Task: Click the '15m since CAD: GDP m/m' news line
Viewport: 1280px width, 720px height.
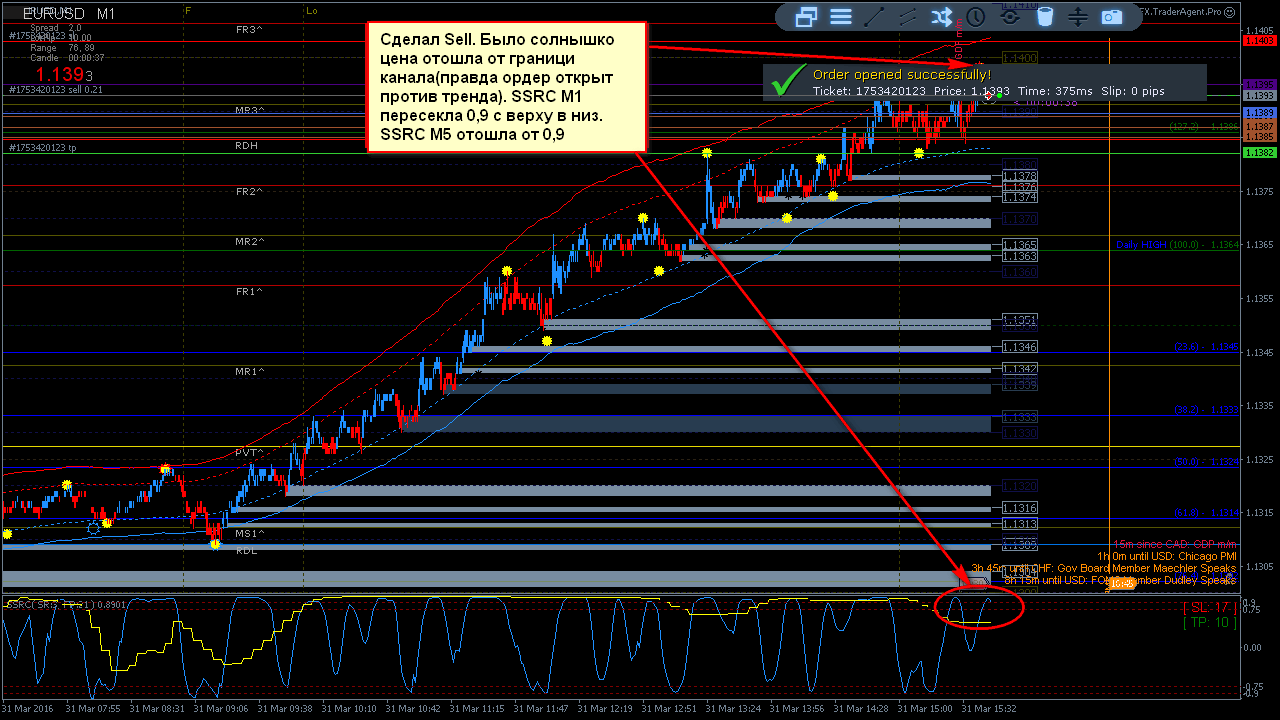Action: [1175, 544]
